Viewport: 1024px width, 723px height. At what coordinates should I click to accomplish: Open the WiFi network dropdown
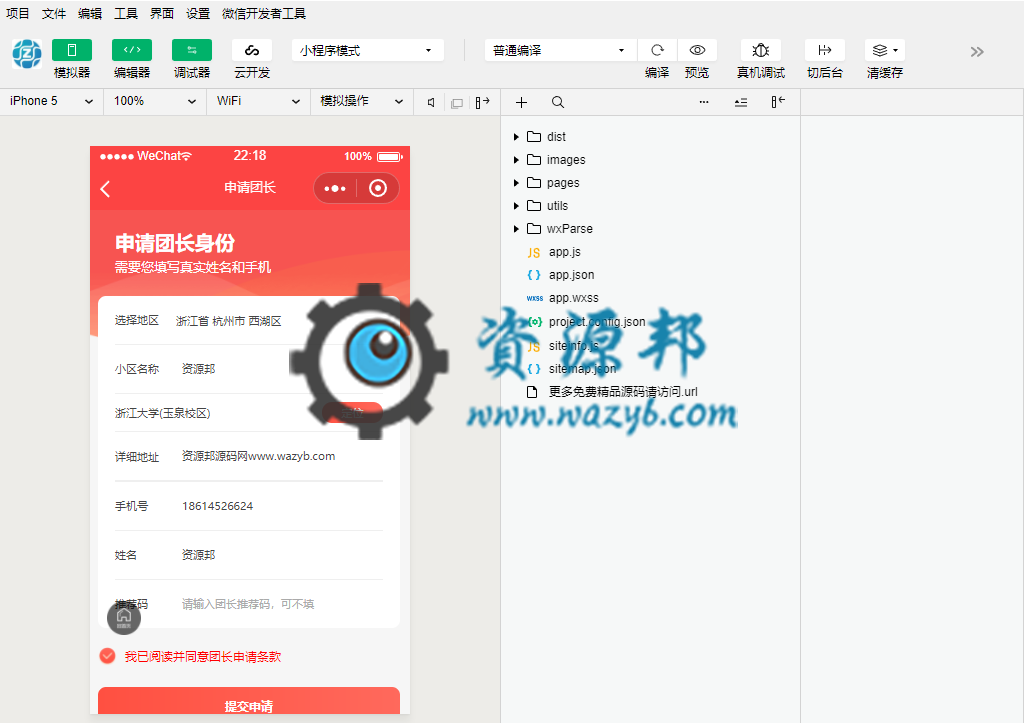[x=259, y=101]
